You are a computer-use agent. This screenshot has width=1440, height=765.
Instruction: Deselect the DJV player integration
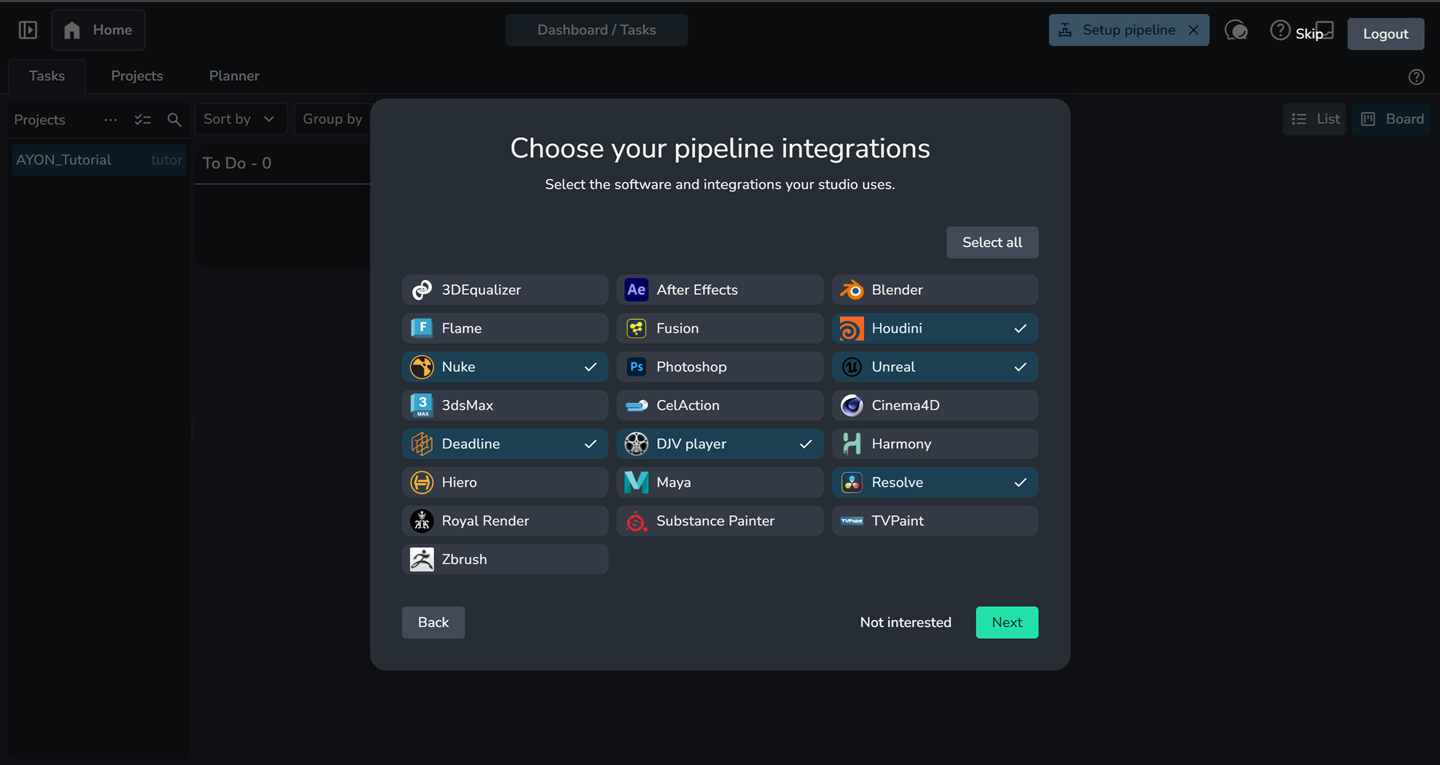(x=720, y=444)
